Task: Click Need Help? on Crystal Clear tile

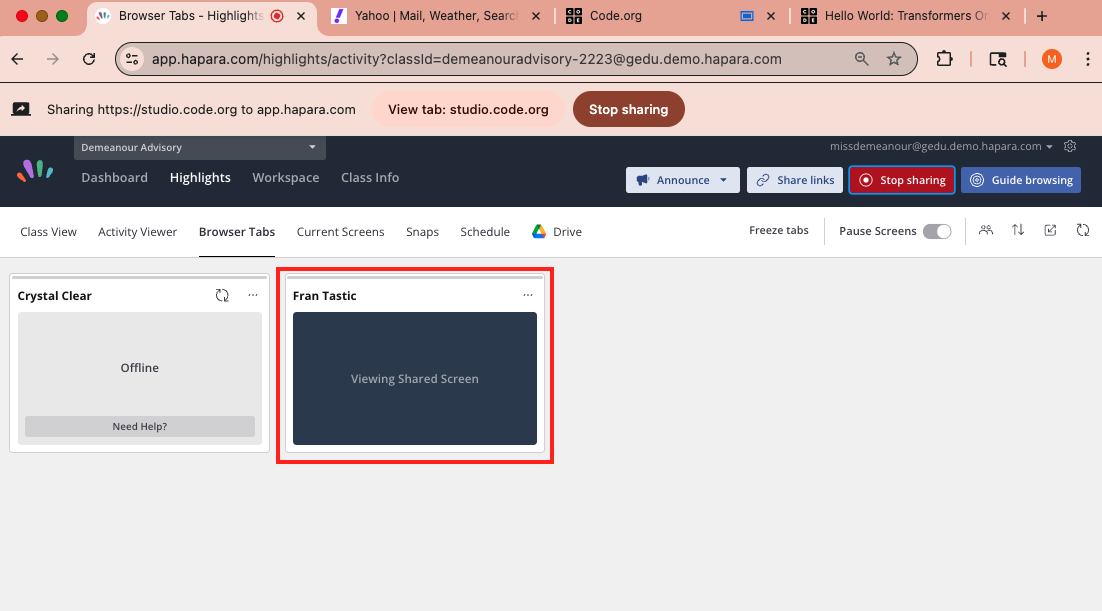Action: 140,426
